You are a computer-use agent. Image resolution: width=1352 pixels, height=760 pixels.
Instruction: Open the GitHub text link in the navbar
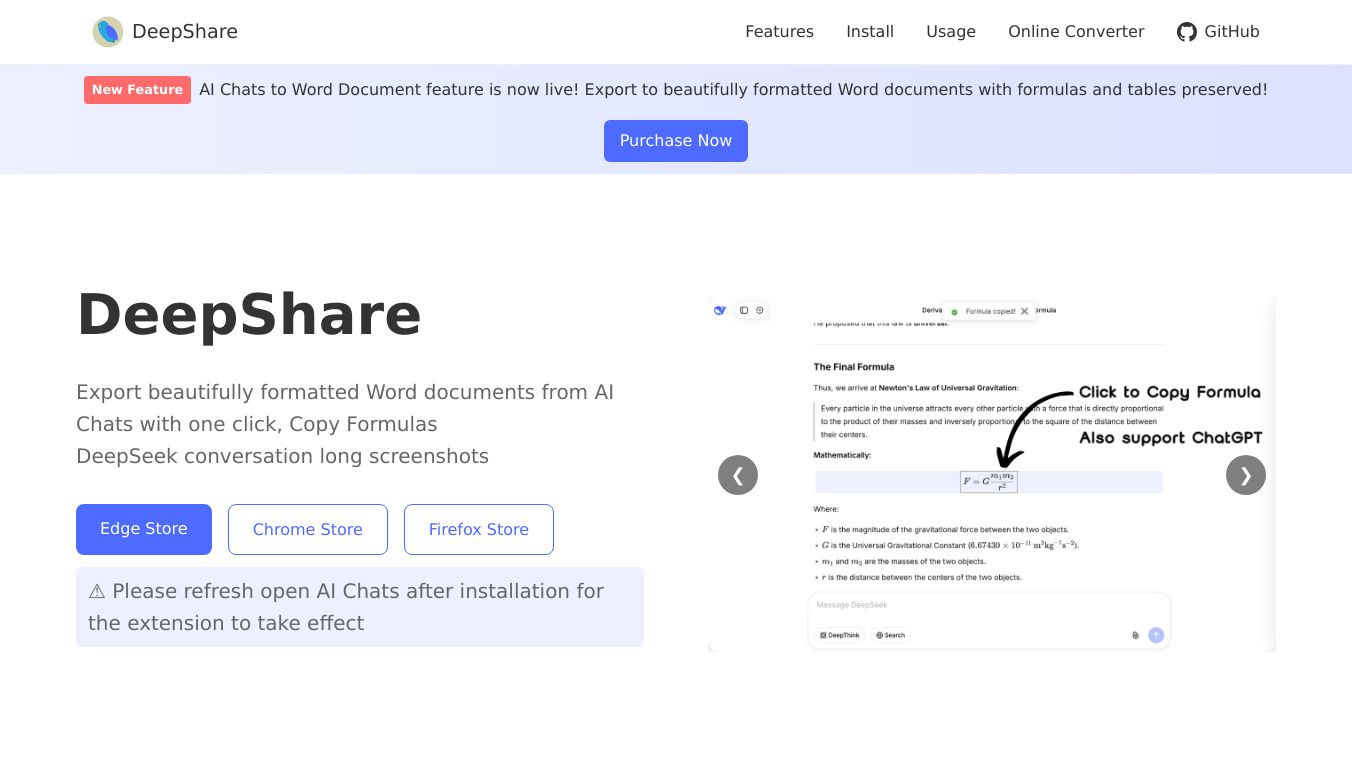tap(1232, 32)
